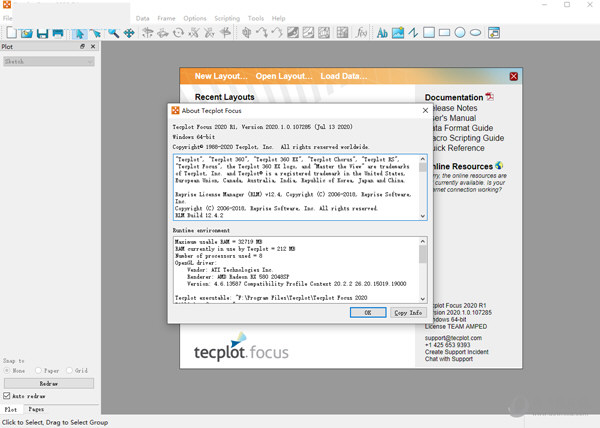Click Chat with Support link
600x428 pixels.
point(448,359)
